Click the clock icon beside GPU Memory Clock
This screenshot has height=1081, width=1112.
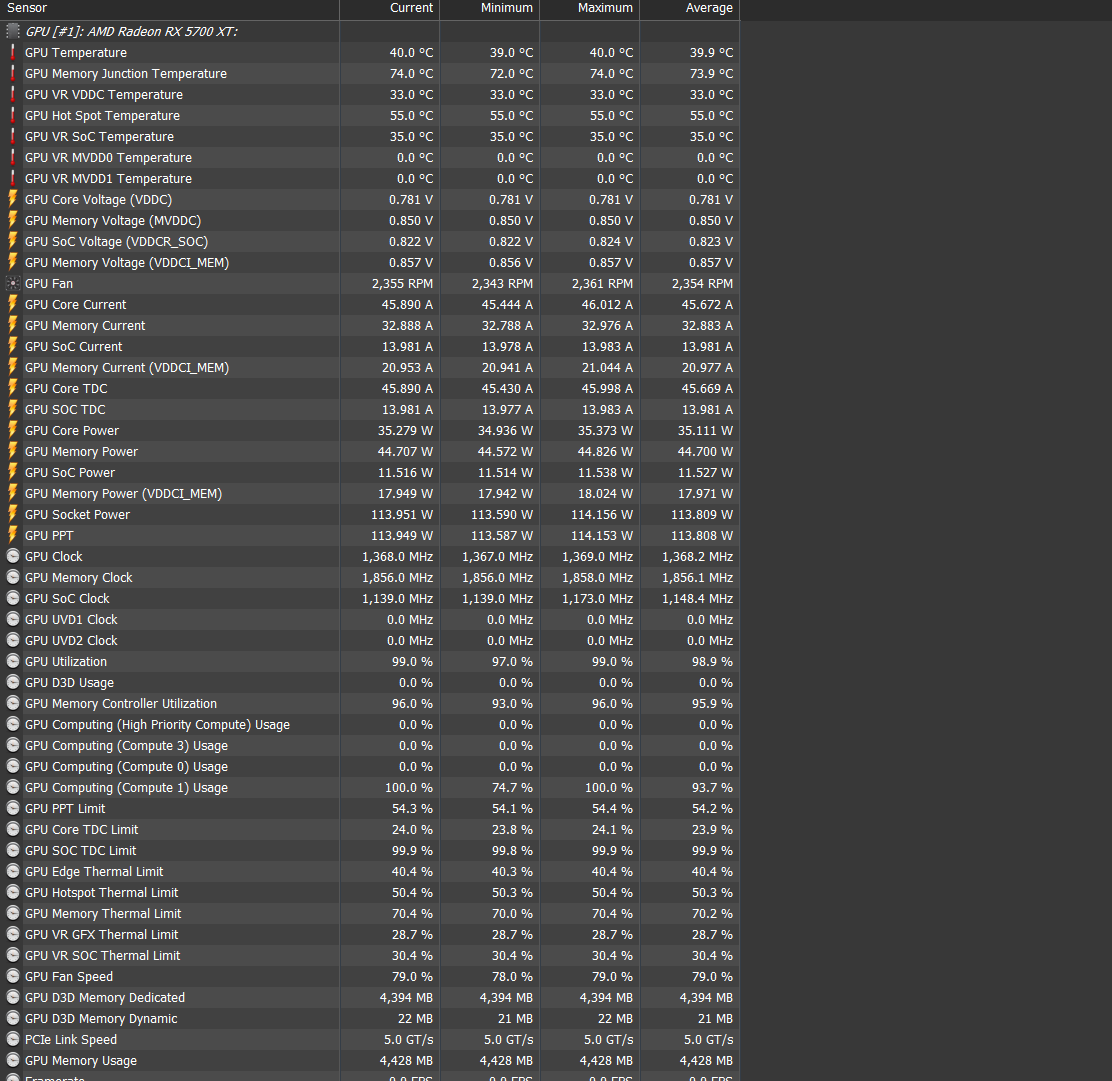tap(13, 577)
